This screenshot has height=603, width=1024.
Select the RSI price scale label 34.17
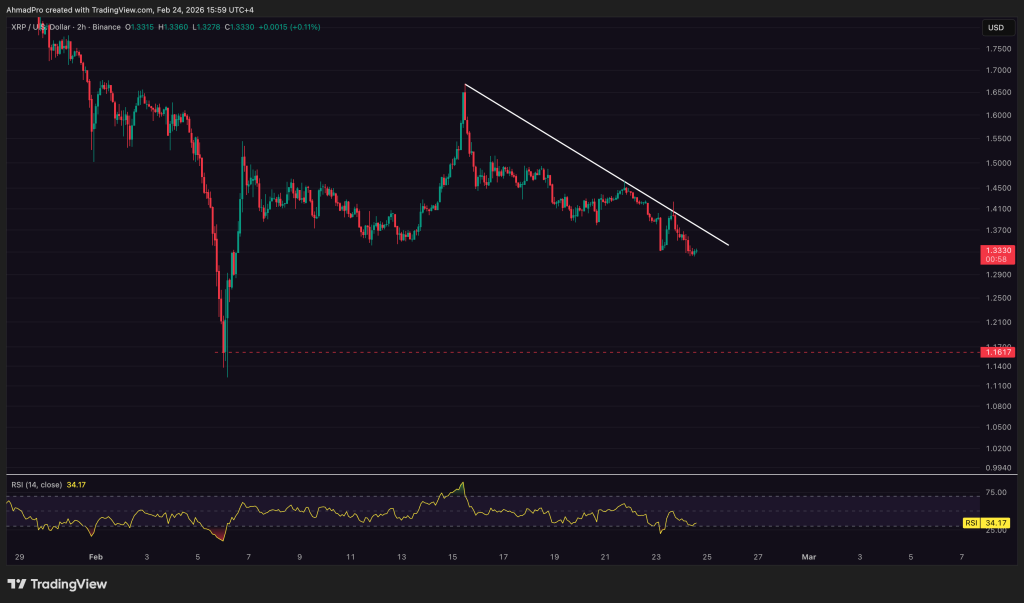coord(996,521)
